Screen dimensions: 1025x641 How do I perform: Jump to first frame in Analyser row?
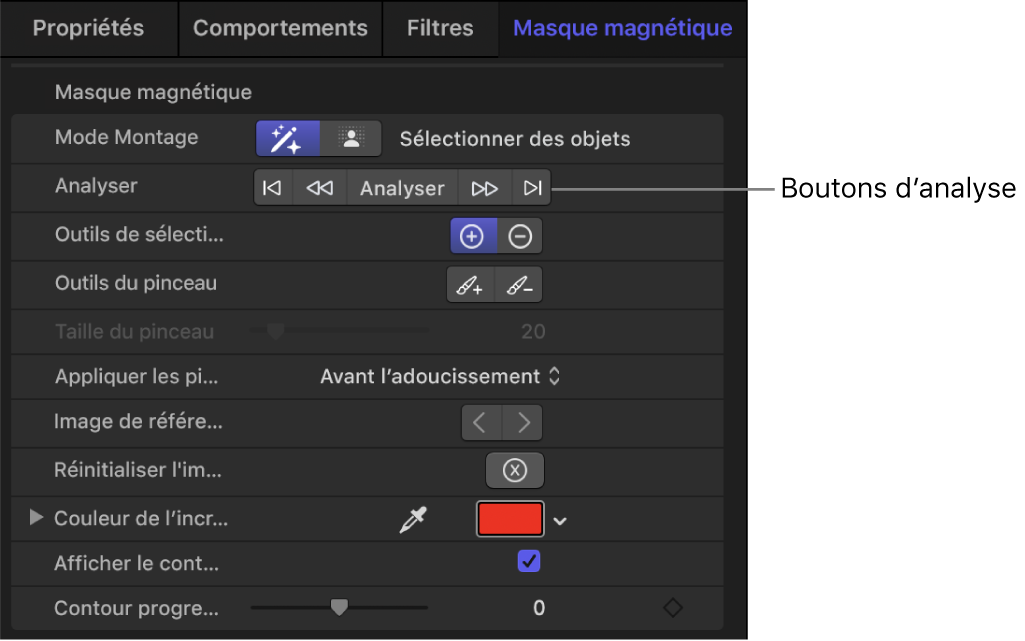(273, 188)
